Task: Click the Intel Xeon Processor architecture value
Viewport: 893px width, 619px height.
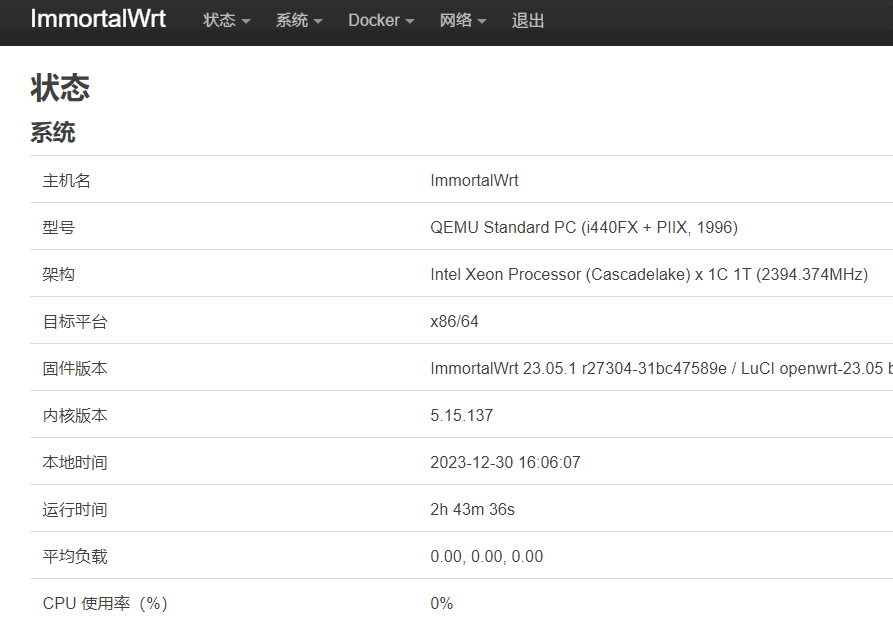Action: (648, 275)
